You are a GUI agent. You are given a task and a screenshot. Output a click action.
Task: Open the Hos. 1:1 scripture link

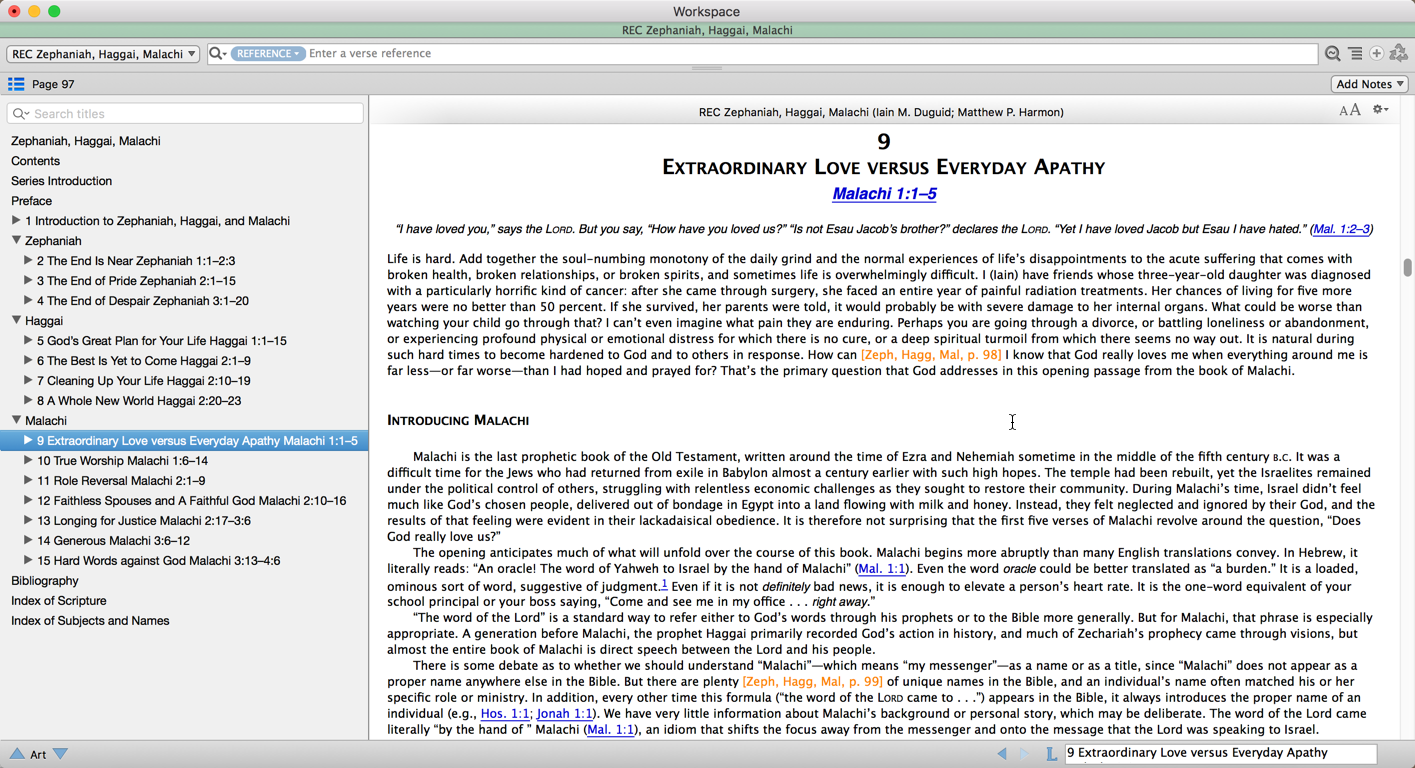coord(505,714)
